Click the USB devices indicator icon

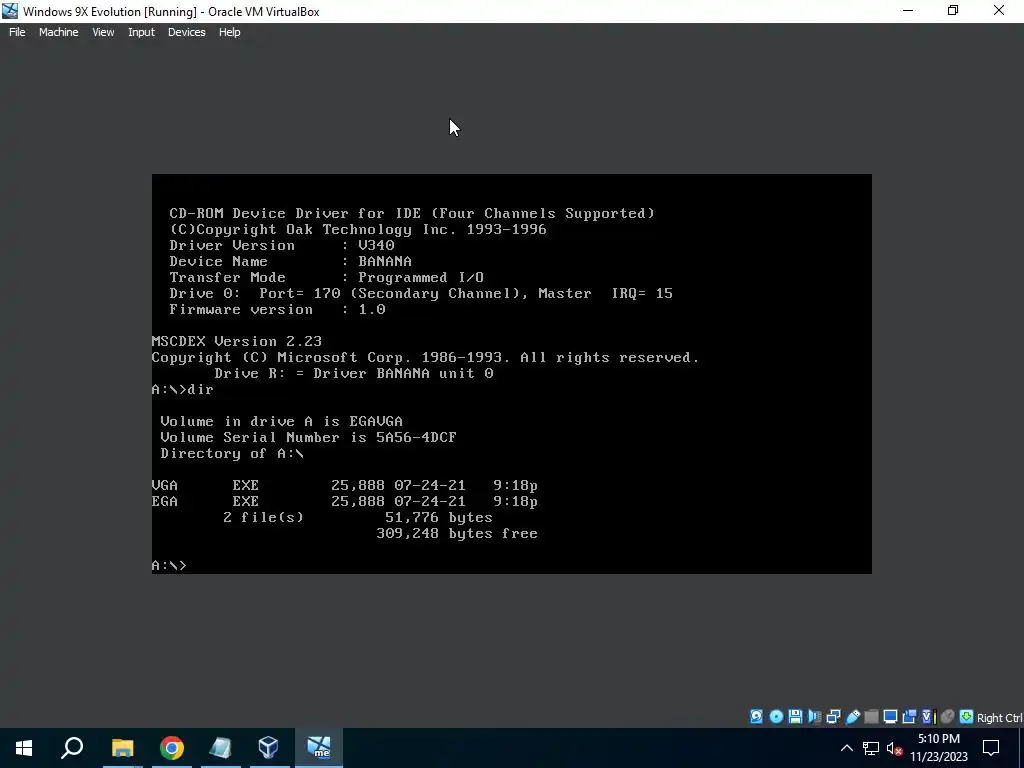tap(852, 716)
